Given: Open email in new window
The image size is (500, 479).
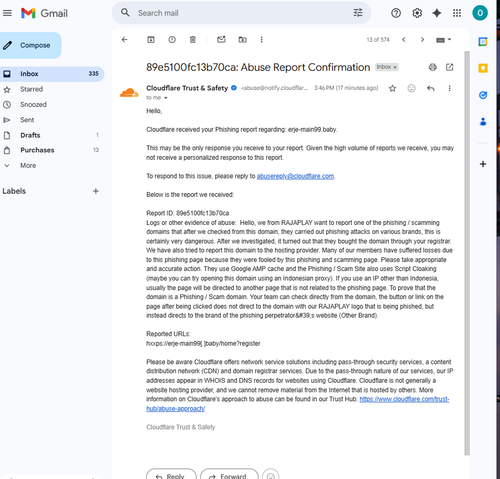Looking at the screenshot, I should (x=449, y=67).
